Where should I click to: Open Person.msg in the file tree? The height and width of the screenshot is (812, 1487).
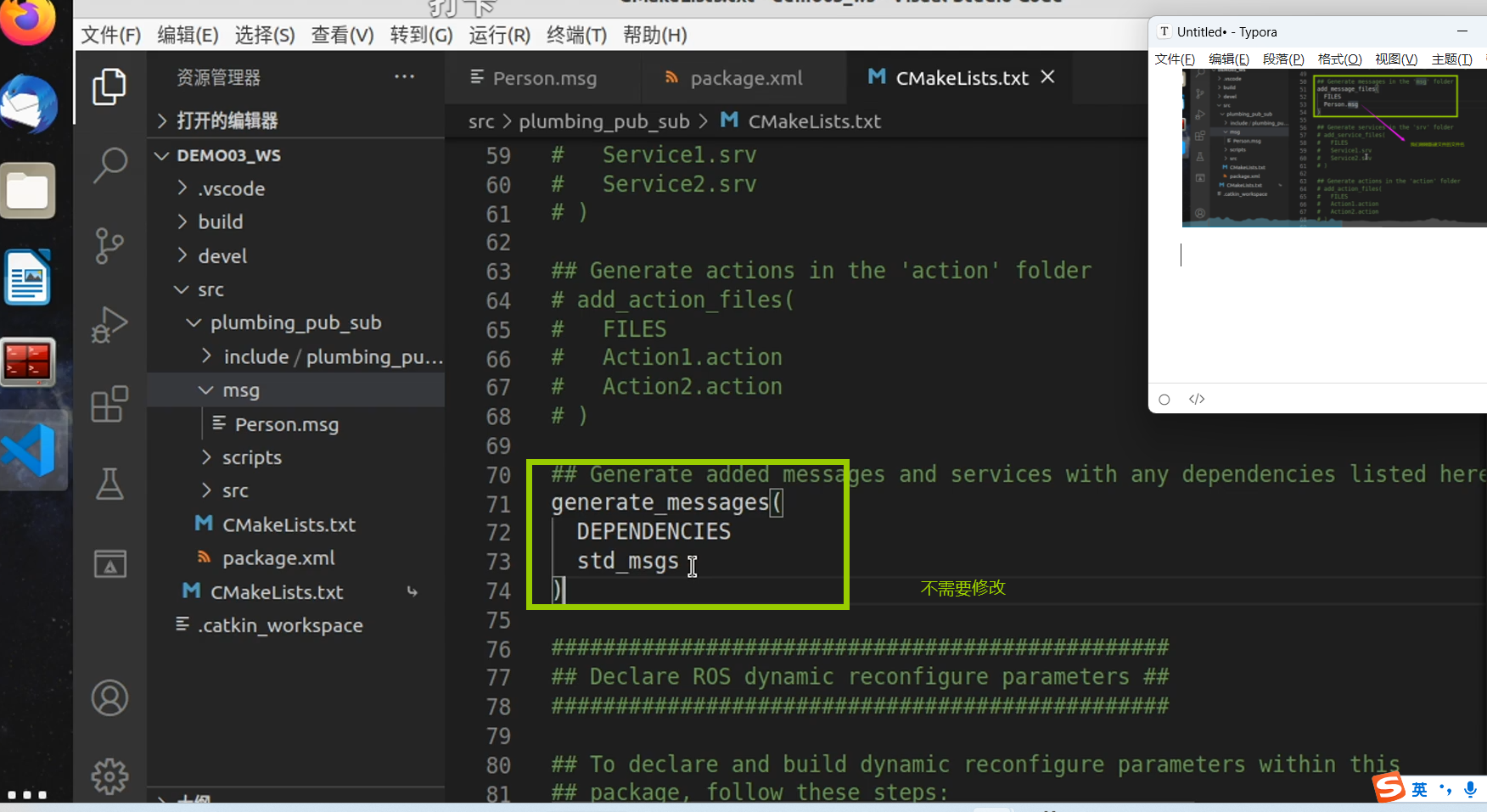click(286, 424)
